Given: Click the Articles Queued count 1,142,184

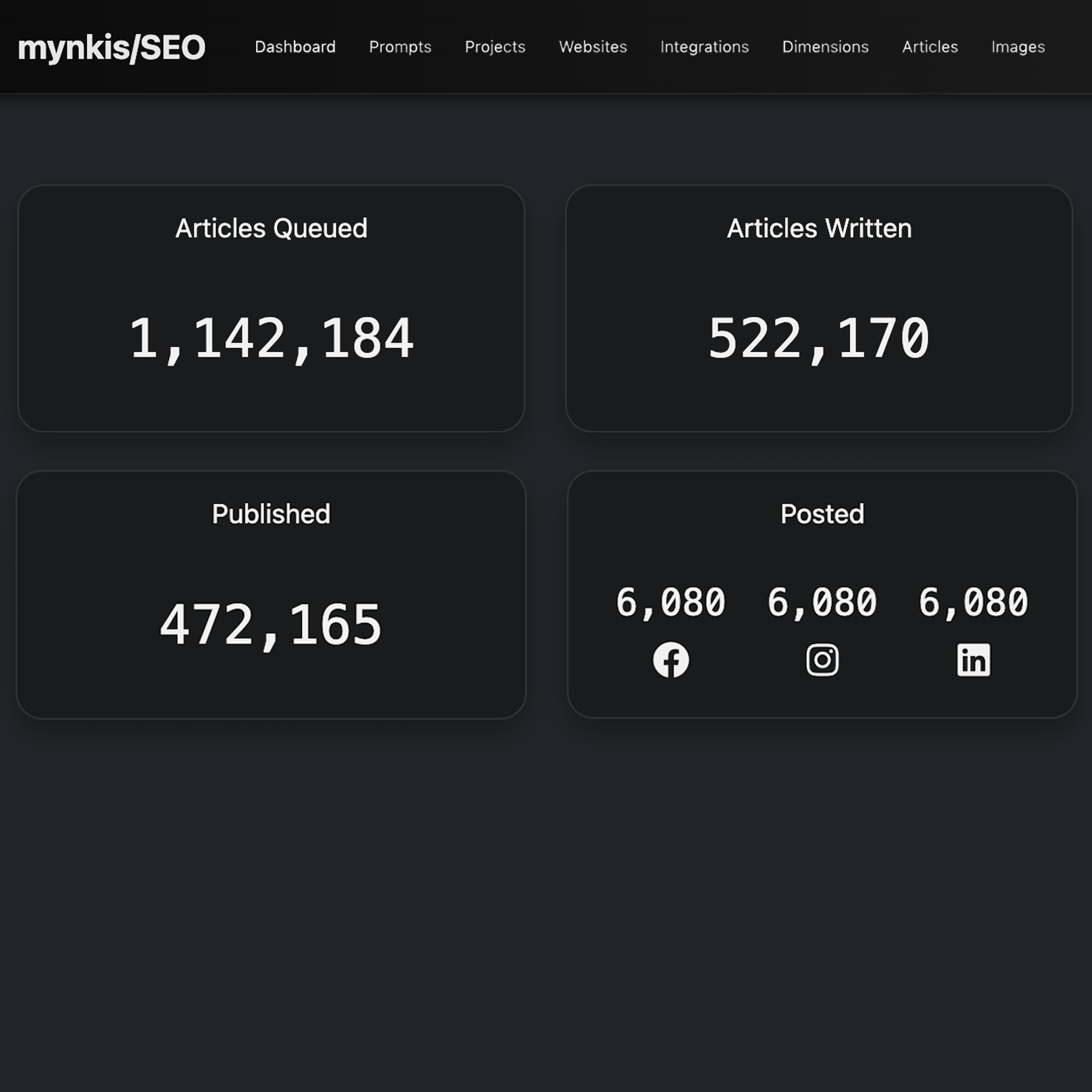Looking at the screenshot, I should (271, 338).
